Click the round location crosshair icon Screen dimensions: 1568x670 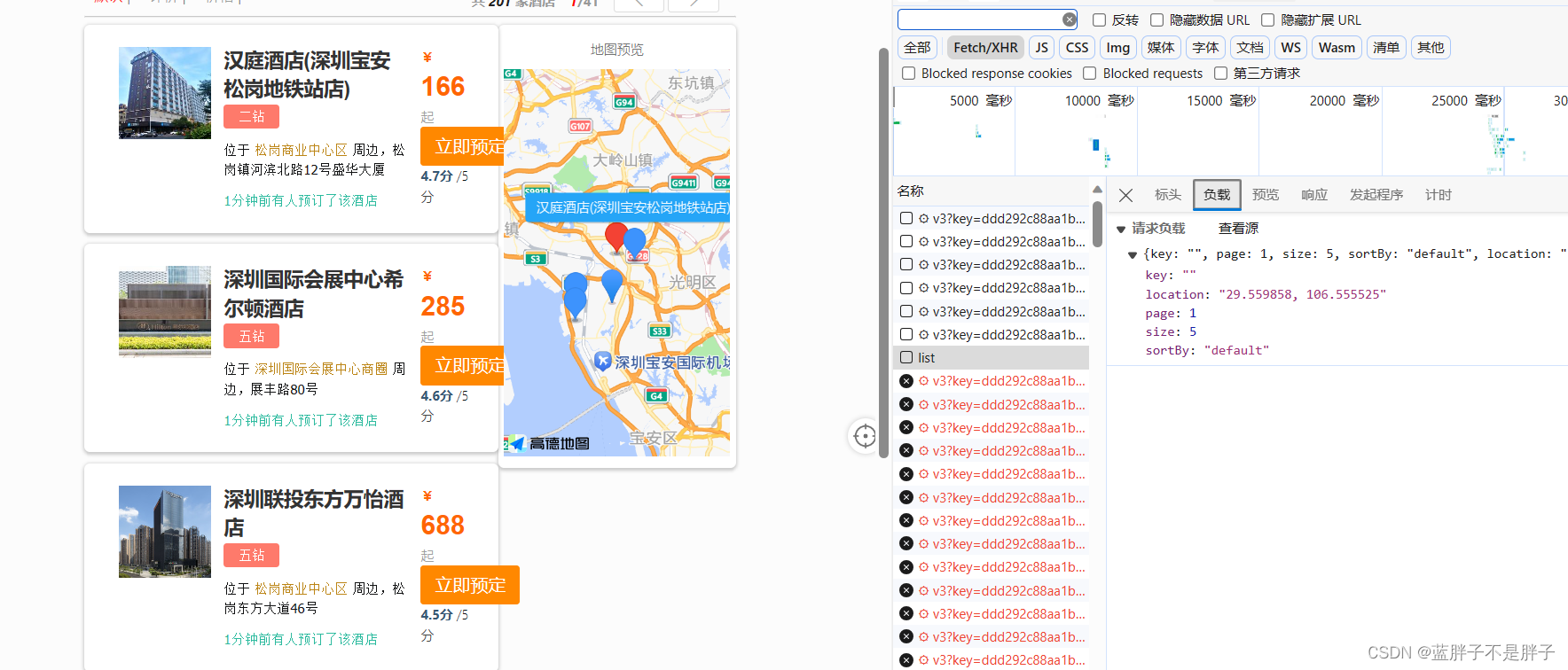[865, 436]
